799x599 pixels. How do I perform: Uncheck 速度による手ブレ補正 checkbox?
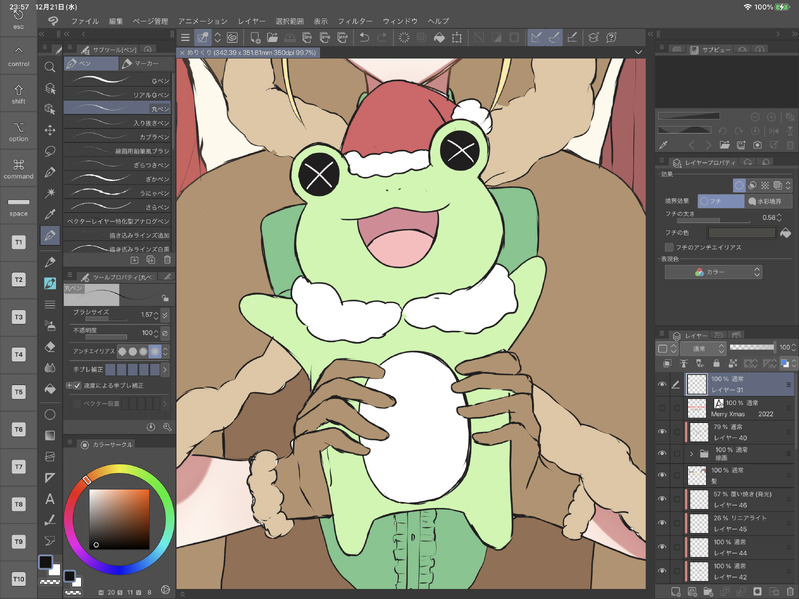point(77,386)
